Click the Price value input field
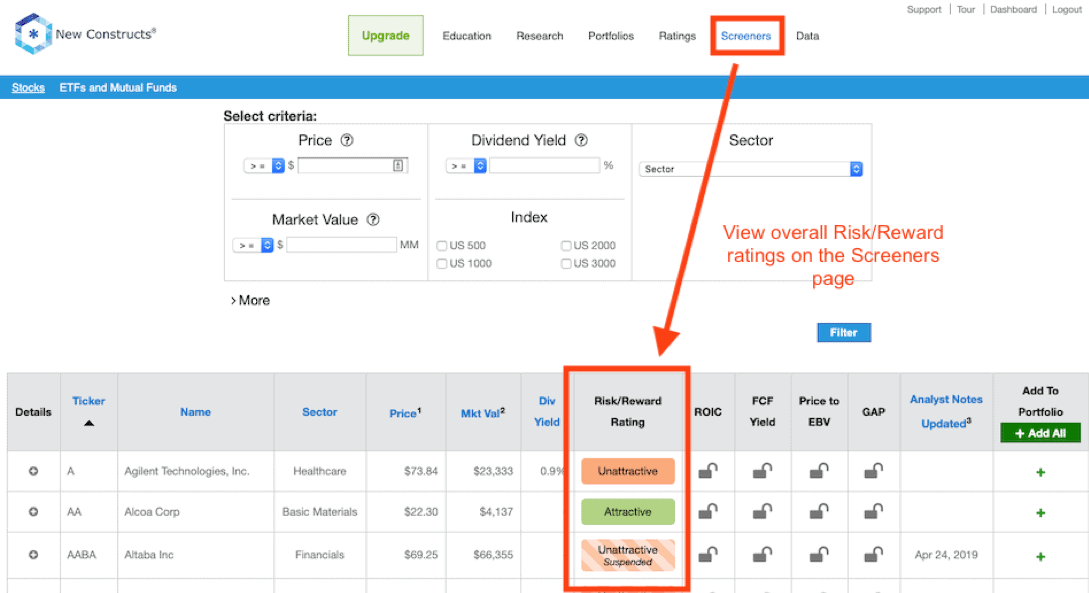Image resolution: width=1089 pixels, height=593 pixels. (353, 165)
